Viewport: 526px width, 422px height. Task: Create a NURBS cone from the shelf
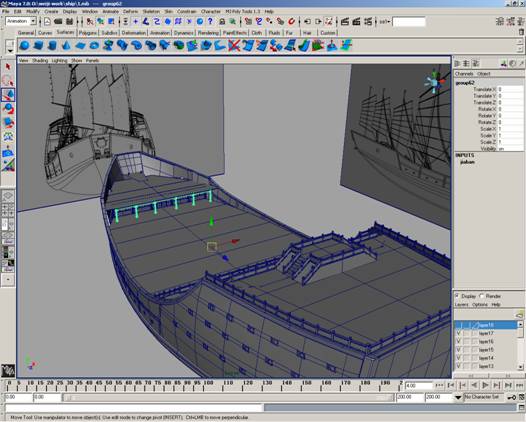click(x=66, y=45)
